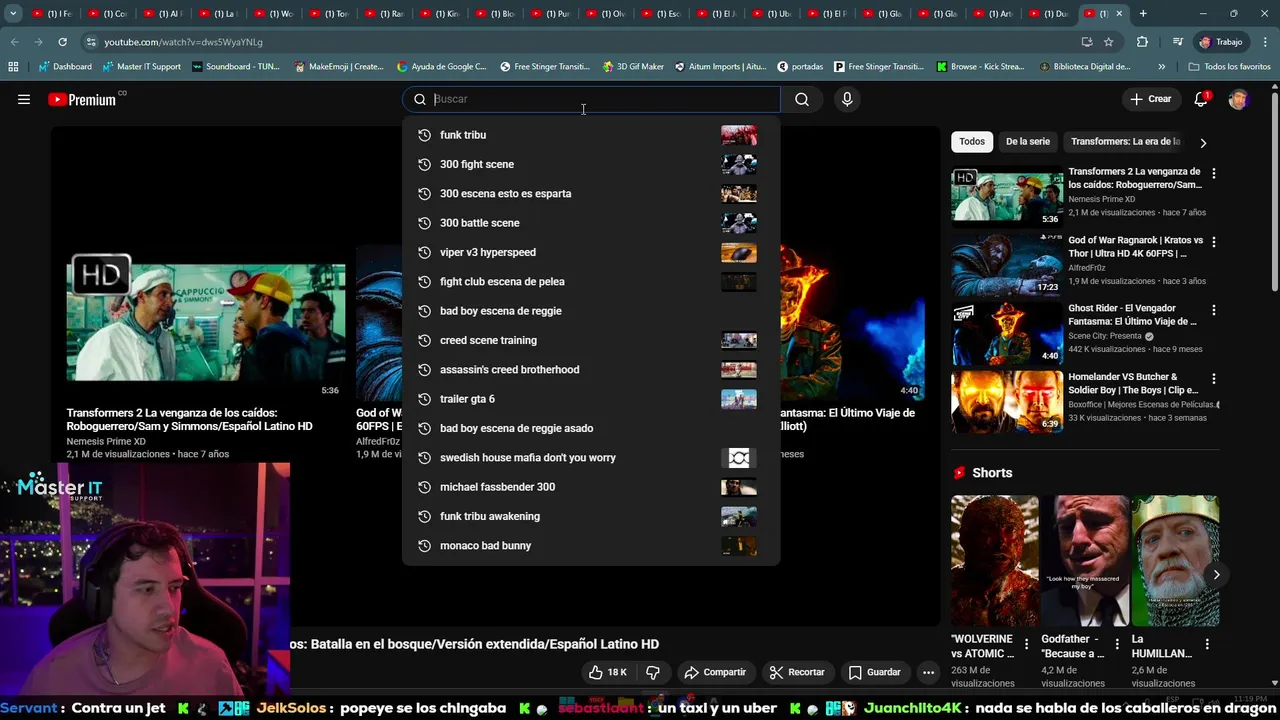
Task: Open Master IT Support bookmark
Action: coord(140,67)
